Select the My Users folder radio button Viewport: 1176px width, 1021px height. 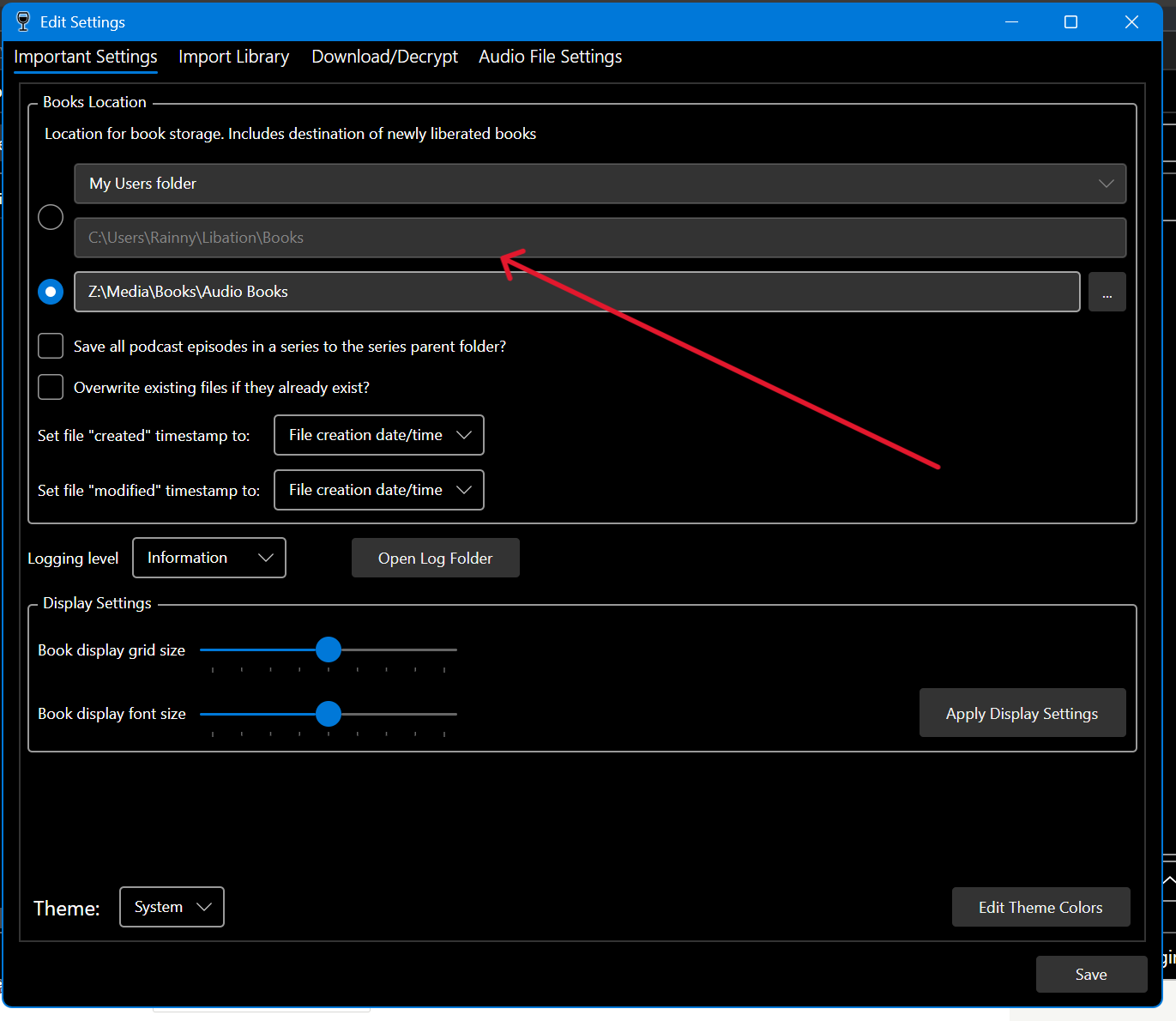pyautogui.click(x=51, y=217)
